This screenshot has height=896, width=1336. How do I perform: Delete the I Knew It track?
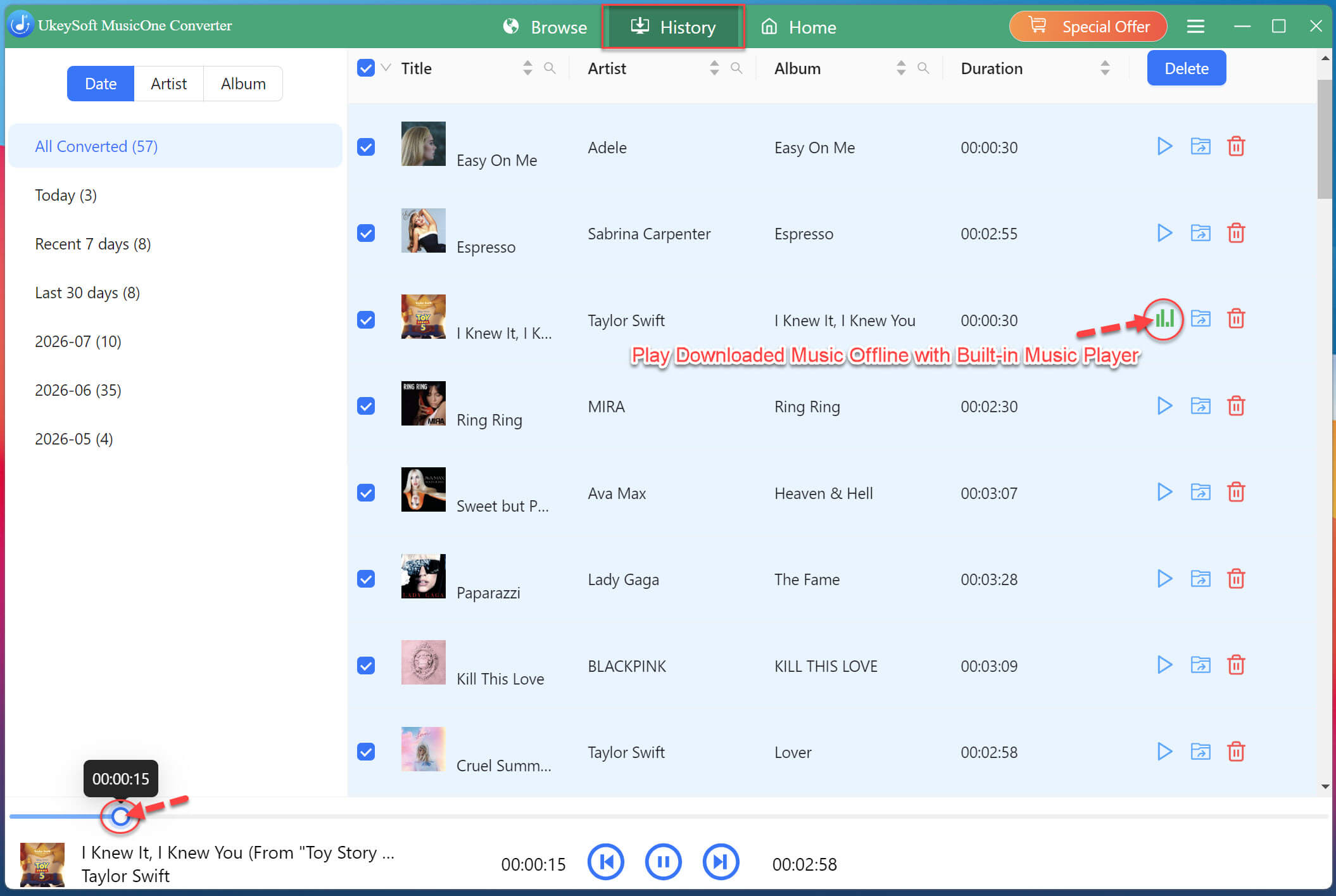[1236, 319]
